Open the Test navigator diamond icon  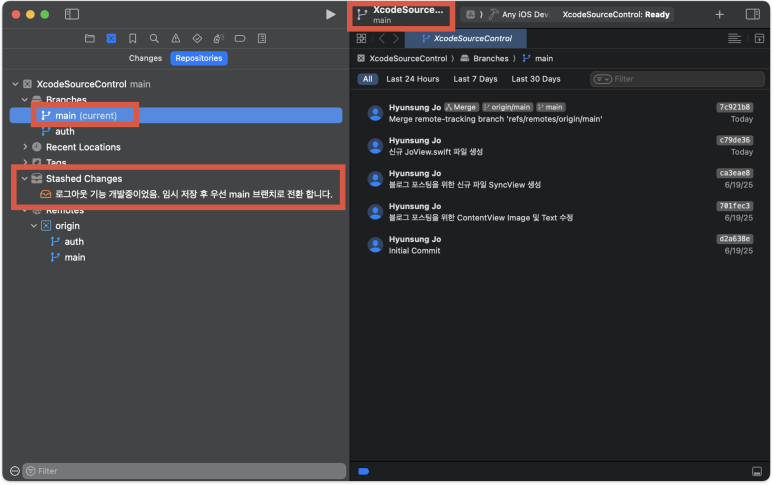[197, 38]
